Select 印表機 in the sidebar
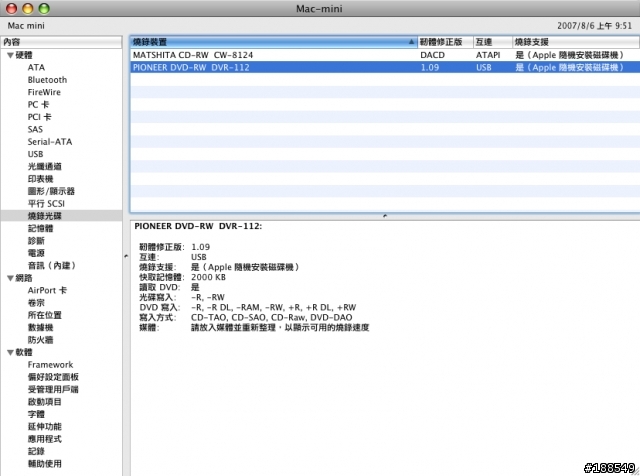The height and width of the screenshot is (476, 640). point(40,179)
